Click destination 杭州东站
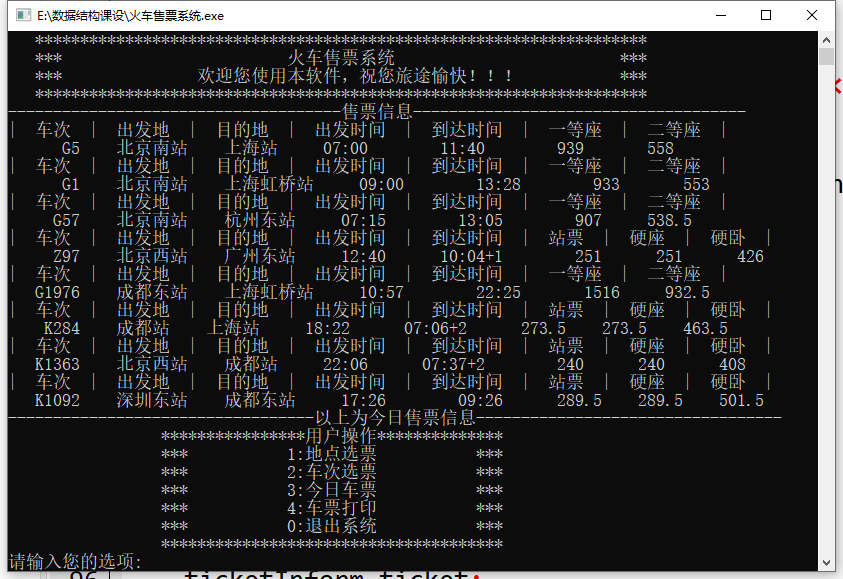 tap(260, 220)
